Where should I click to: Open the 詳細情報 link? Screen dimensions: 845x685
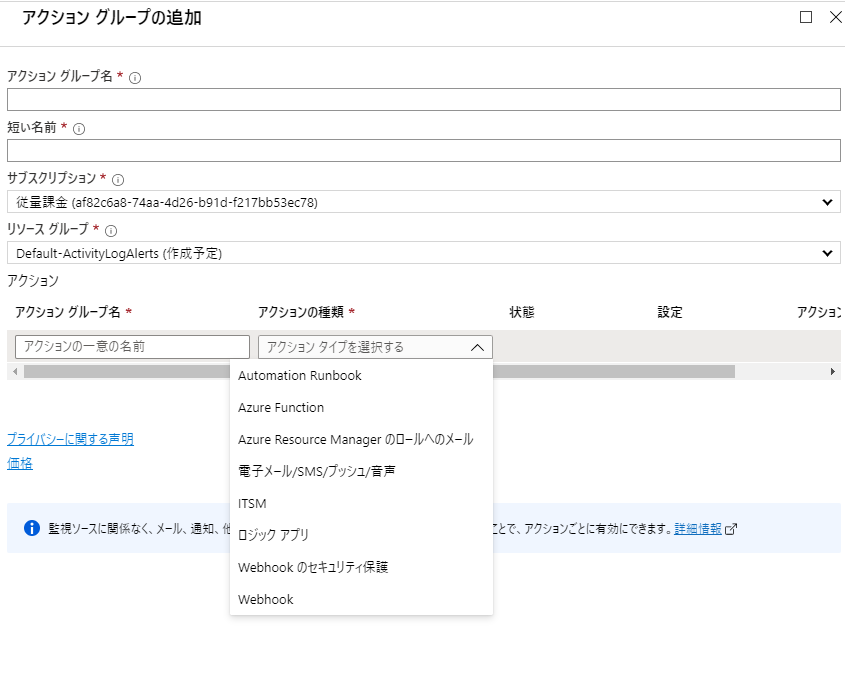coord(697,529)
